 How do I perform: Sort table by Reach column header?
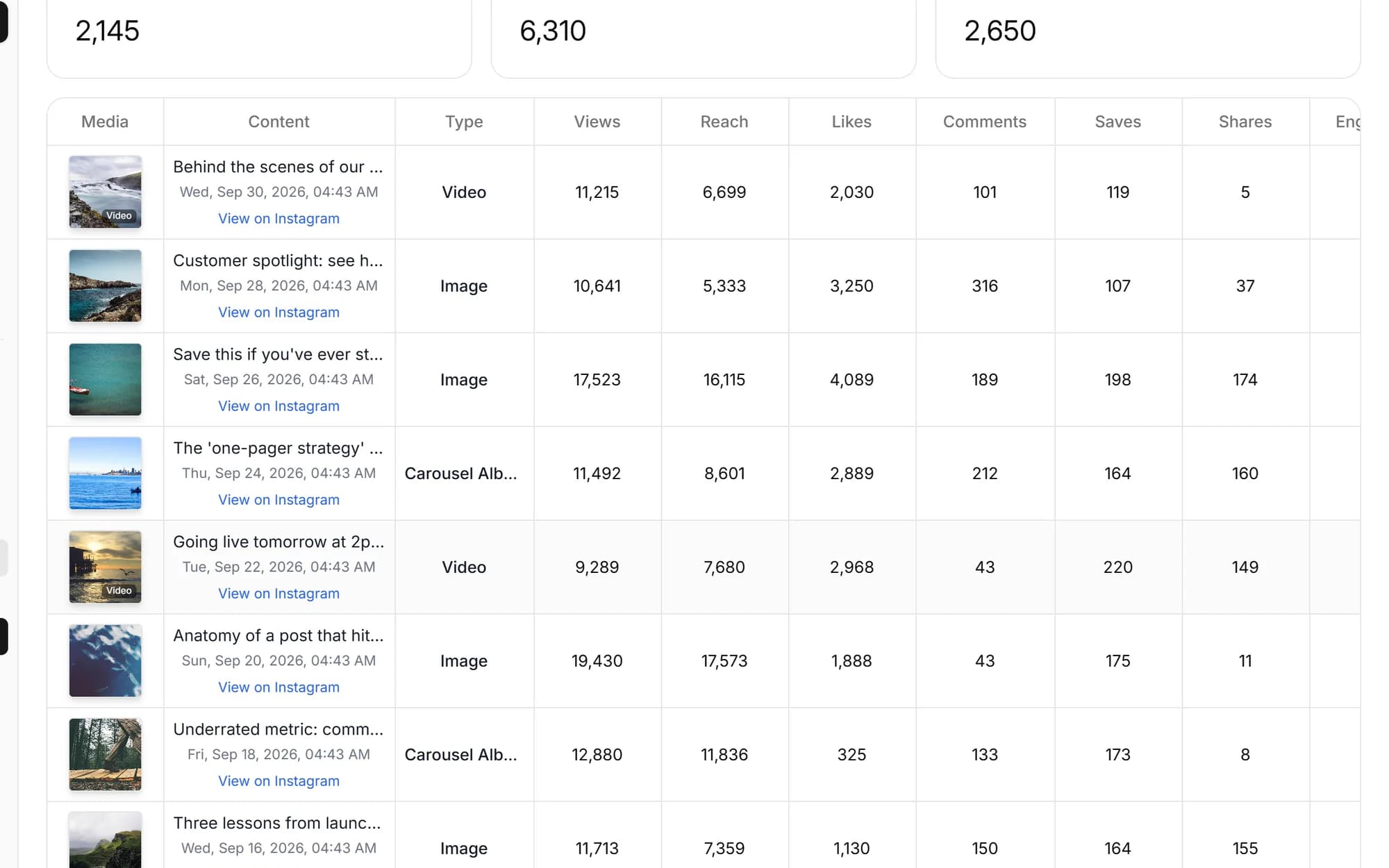tap(724, 122)
